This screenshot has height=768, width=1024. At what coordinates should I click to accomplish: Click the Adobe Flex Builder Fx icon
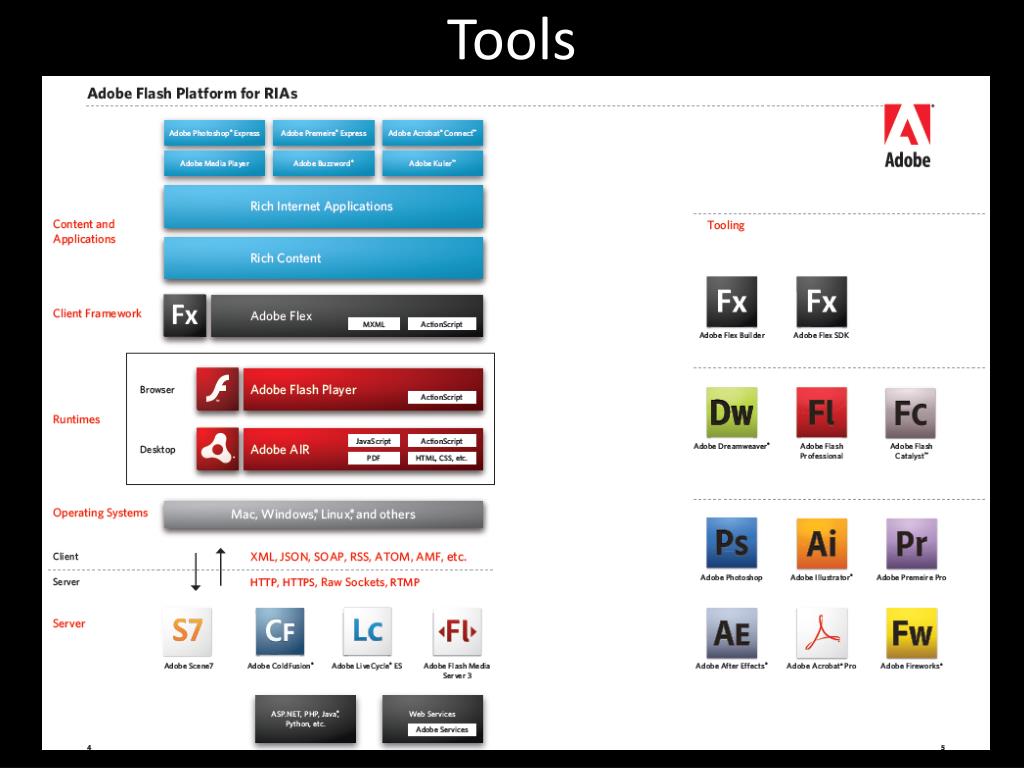[731, 301]
